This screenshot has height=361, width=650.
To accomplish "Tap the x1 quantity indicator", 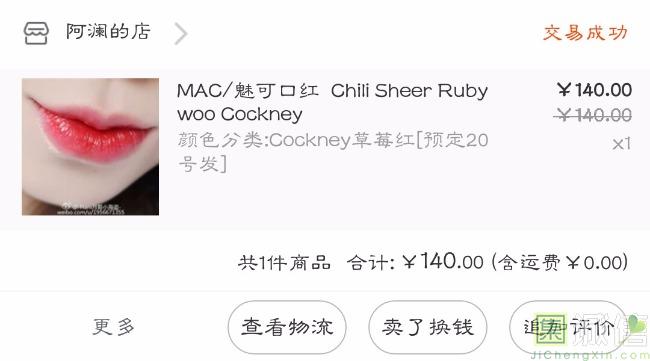I will (621, 144).
